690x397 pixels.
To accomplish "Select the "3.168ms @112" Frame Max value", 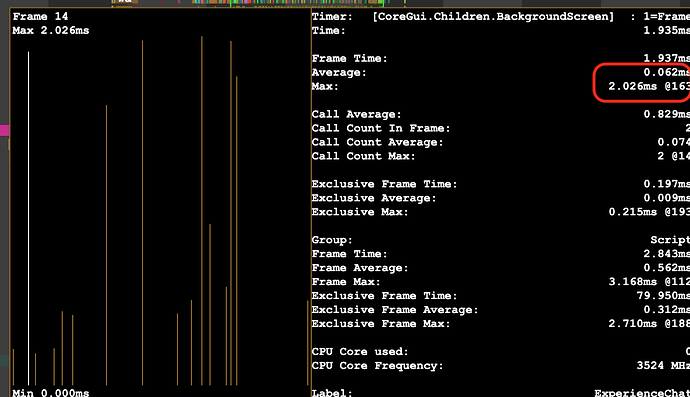I will [x=649, y=282].
